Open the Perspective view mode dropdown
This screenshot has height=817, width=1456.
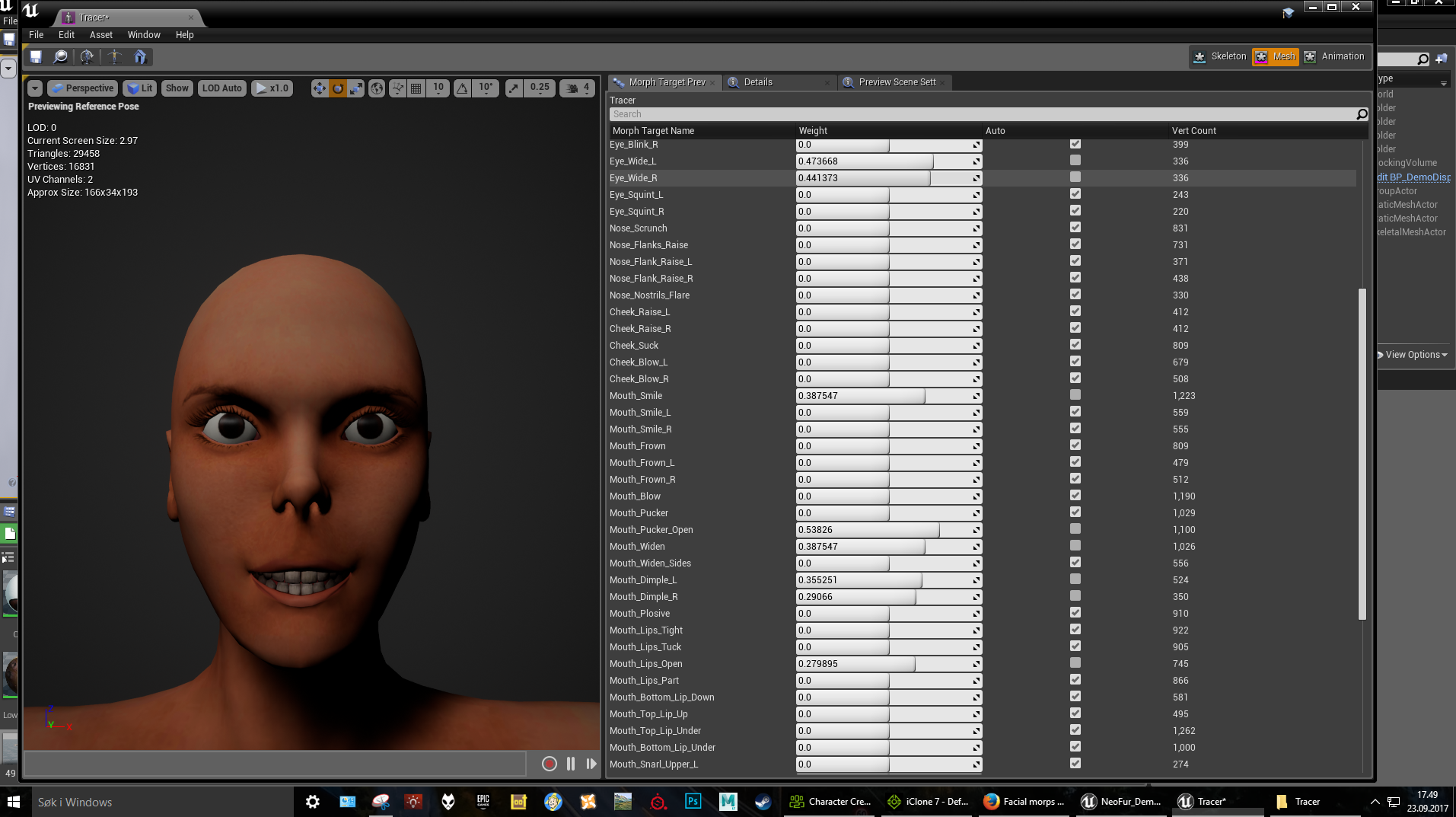pyautogui.click(x=83, y=88)
